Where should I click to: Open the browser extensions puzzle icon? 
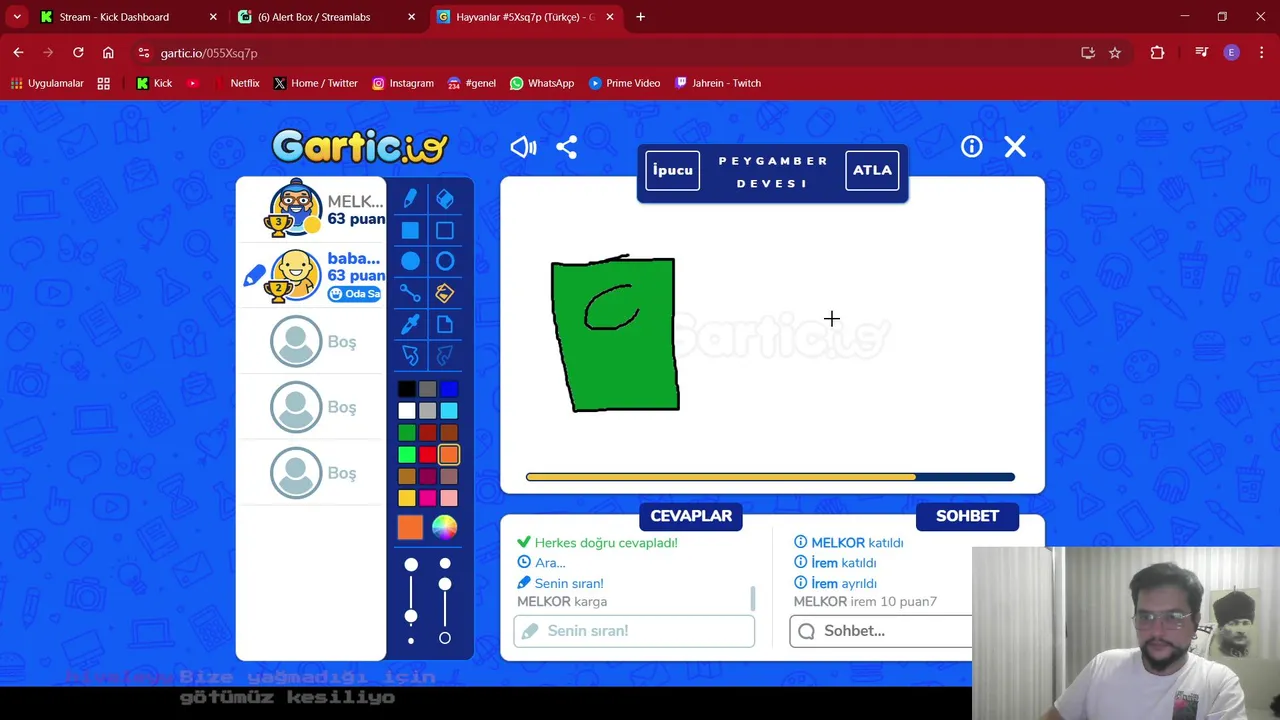(1157, 53)
